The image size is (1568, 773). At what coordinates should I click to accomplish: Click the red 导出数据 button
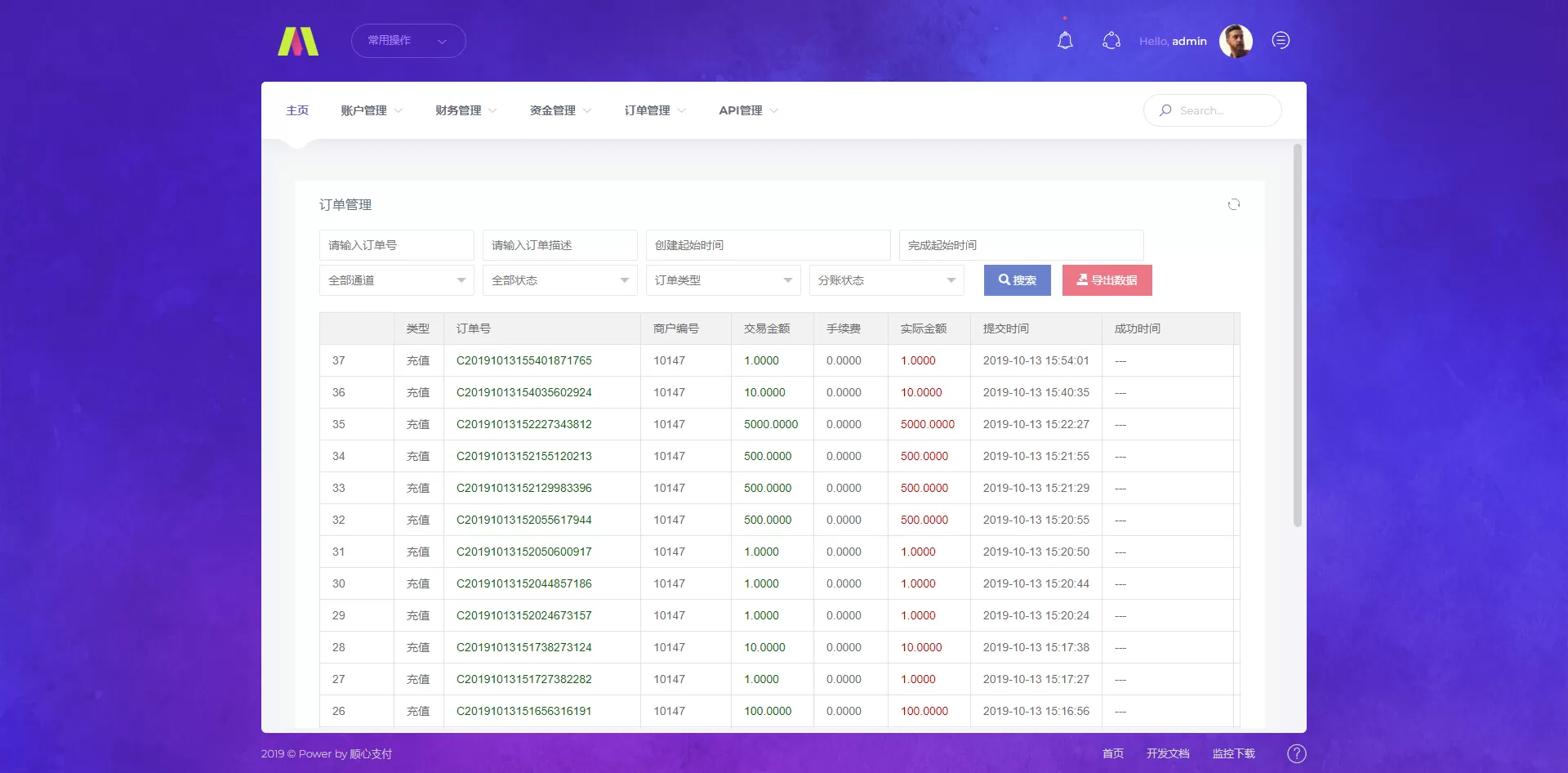click(1107, 280)
